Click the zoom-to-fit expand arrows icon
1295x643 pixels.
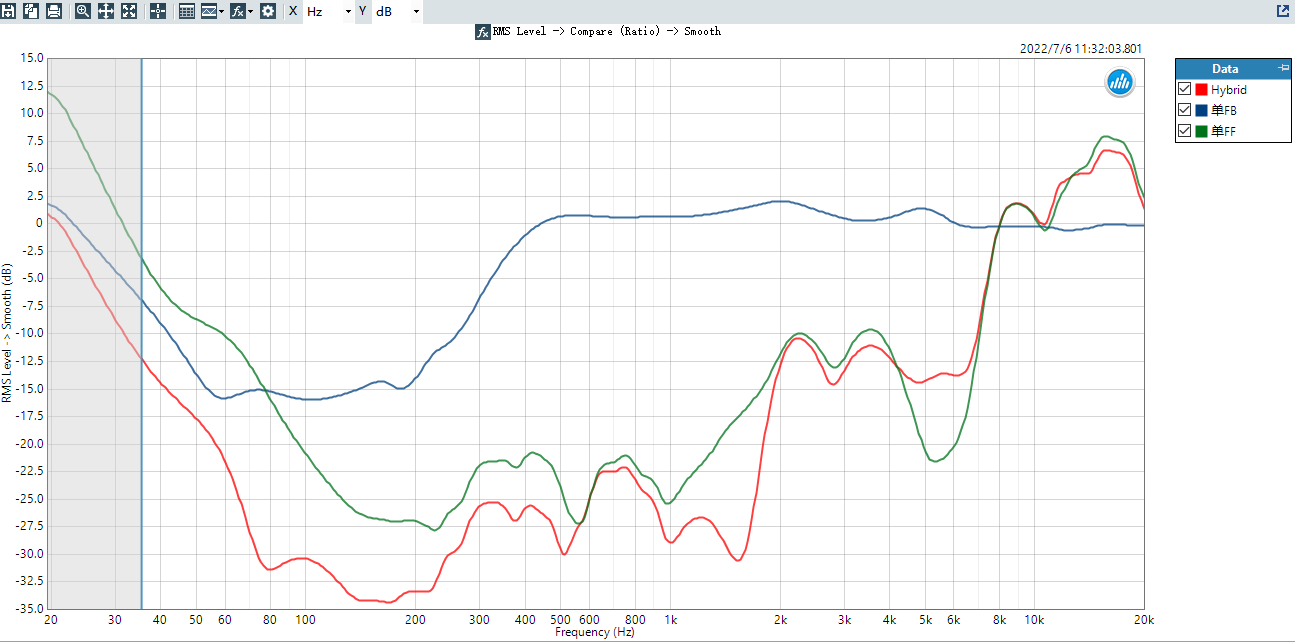pyautogui.click(x=129, y=11)
